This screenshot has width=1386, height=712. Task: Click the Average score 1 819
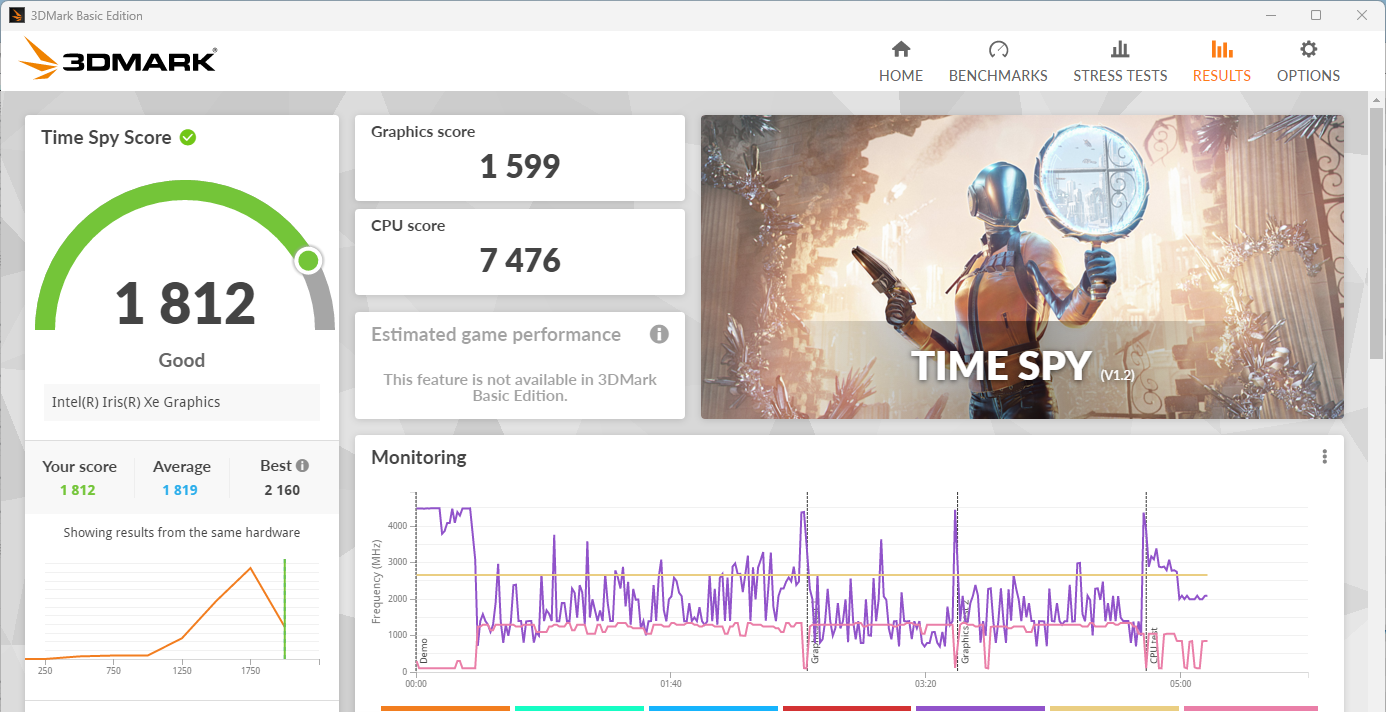180,490
